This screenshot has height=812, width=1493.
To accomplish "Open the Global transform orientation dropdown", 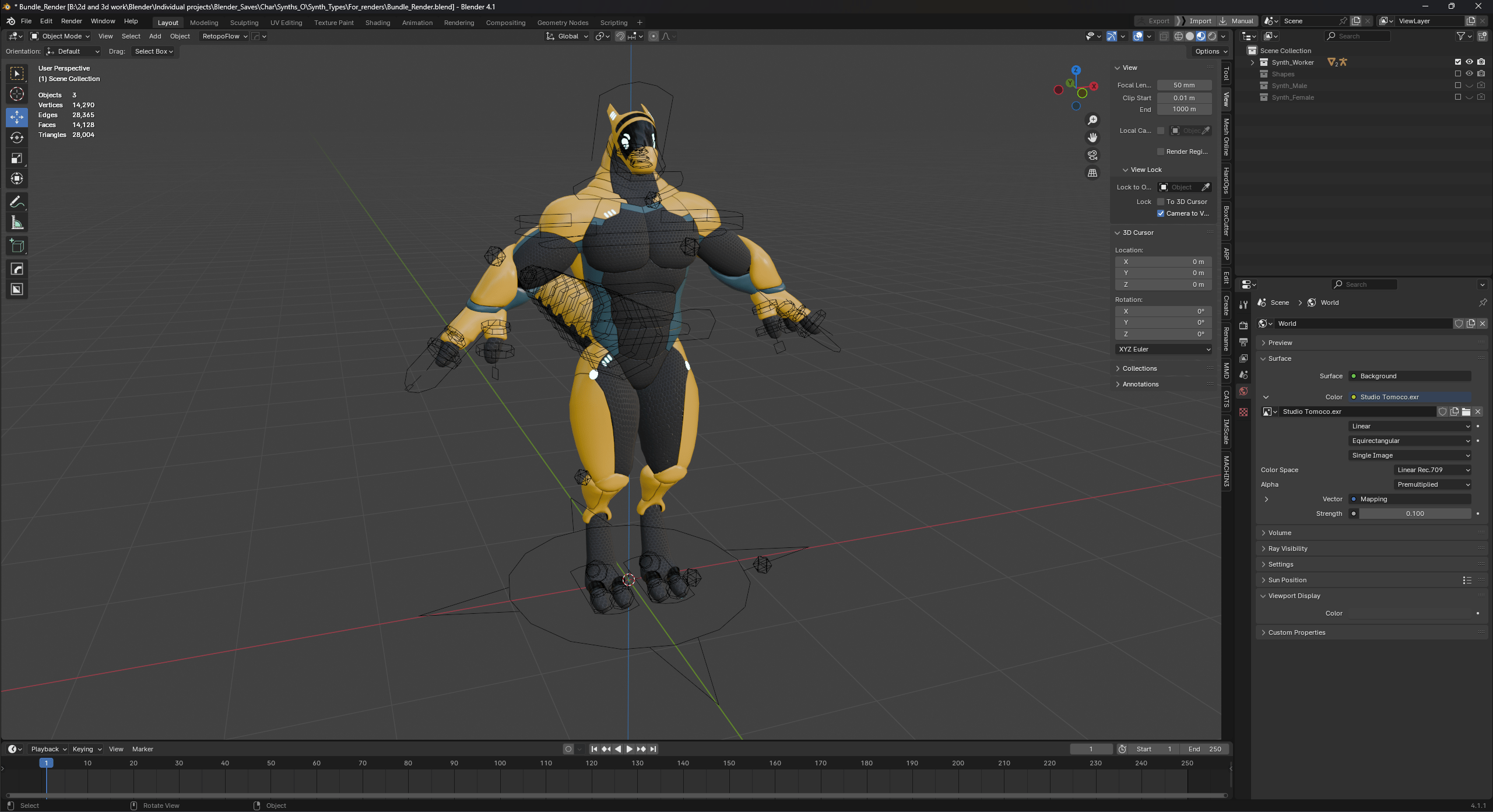I will point(567,36).
